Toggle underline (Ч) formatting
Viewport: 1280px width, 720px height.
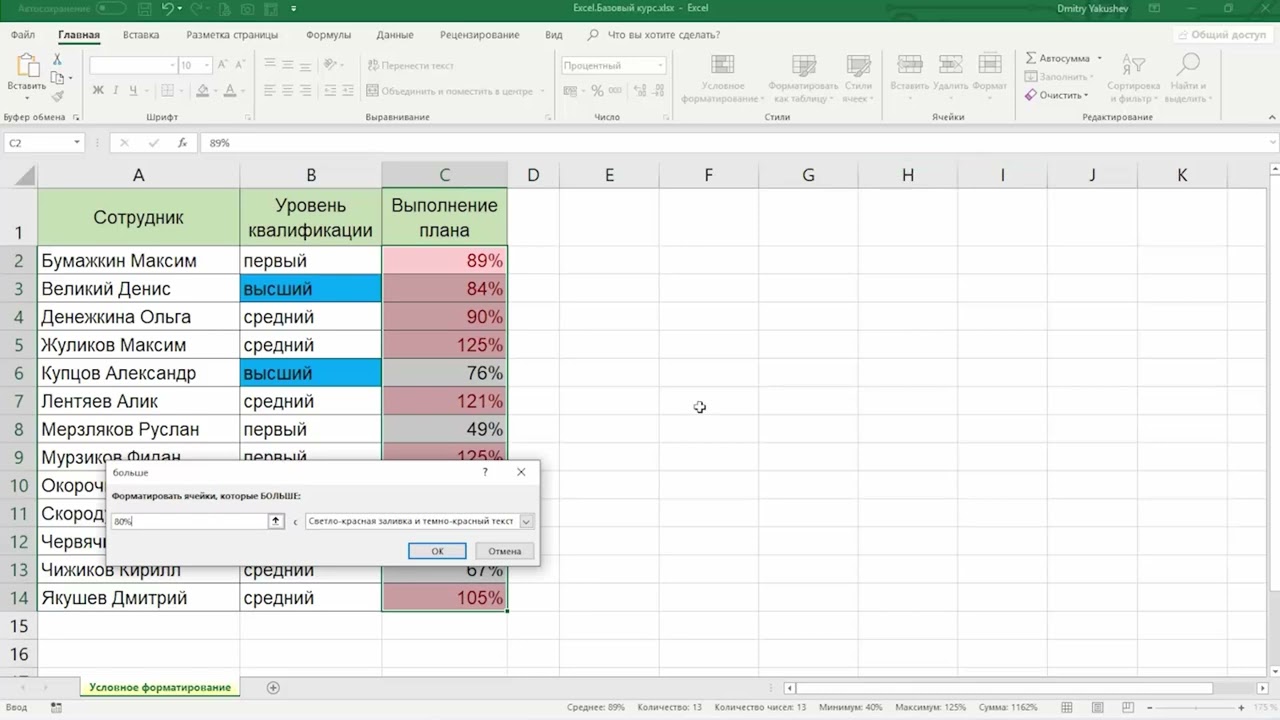pyautogui.click(x=133, y=91)
